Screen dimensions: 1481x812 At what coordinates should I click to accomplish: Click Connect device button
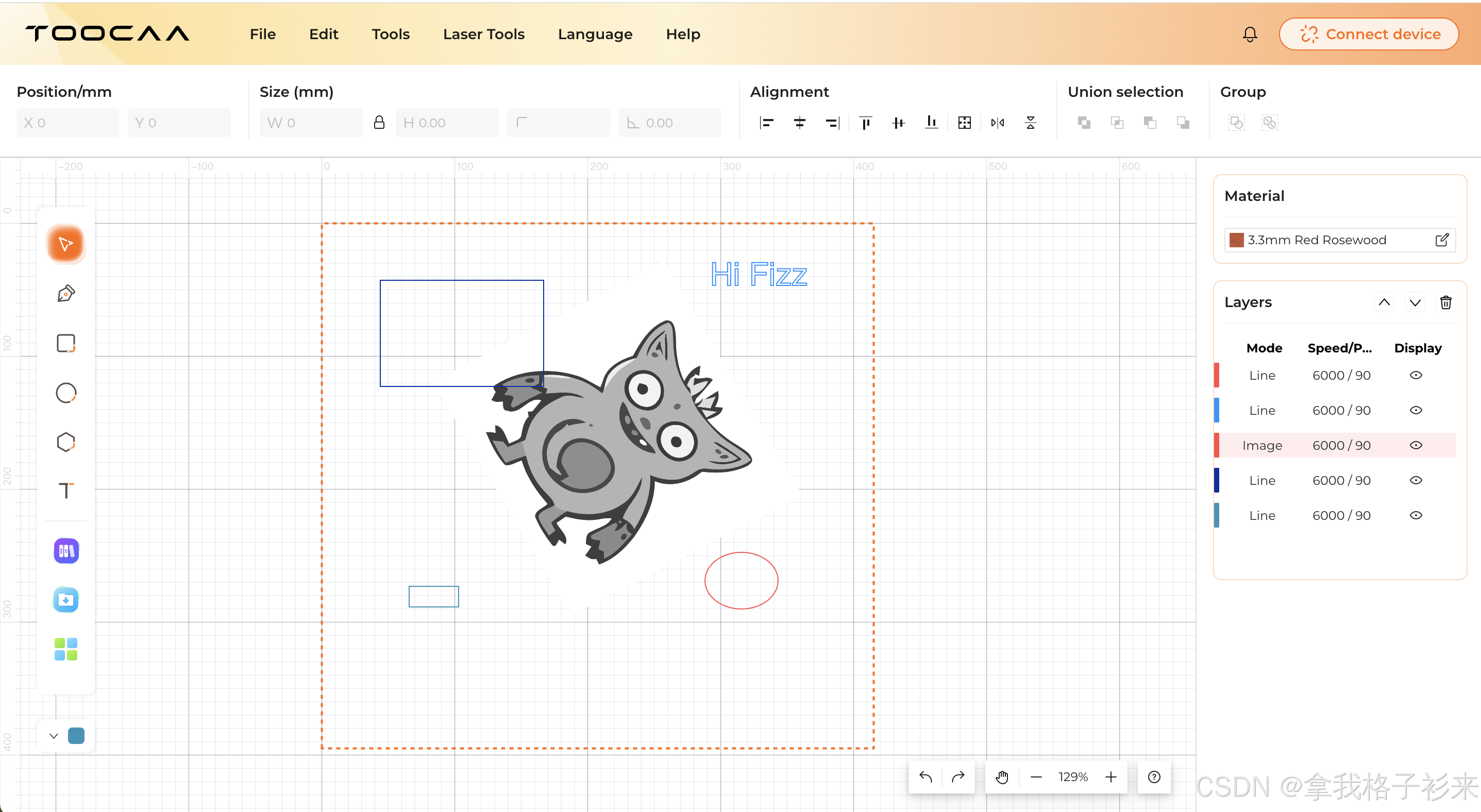[1368, 34]
